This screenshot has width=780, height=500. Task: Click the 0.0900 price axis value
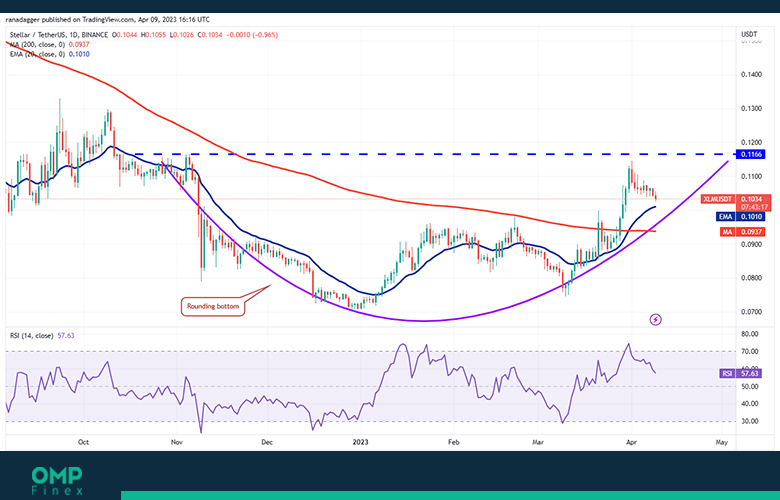pos(751,244)
